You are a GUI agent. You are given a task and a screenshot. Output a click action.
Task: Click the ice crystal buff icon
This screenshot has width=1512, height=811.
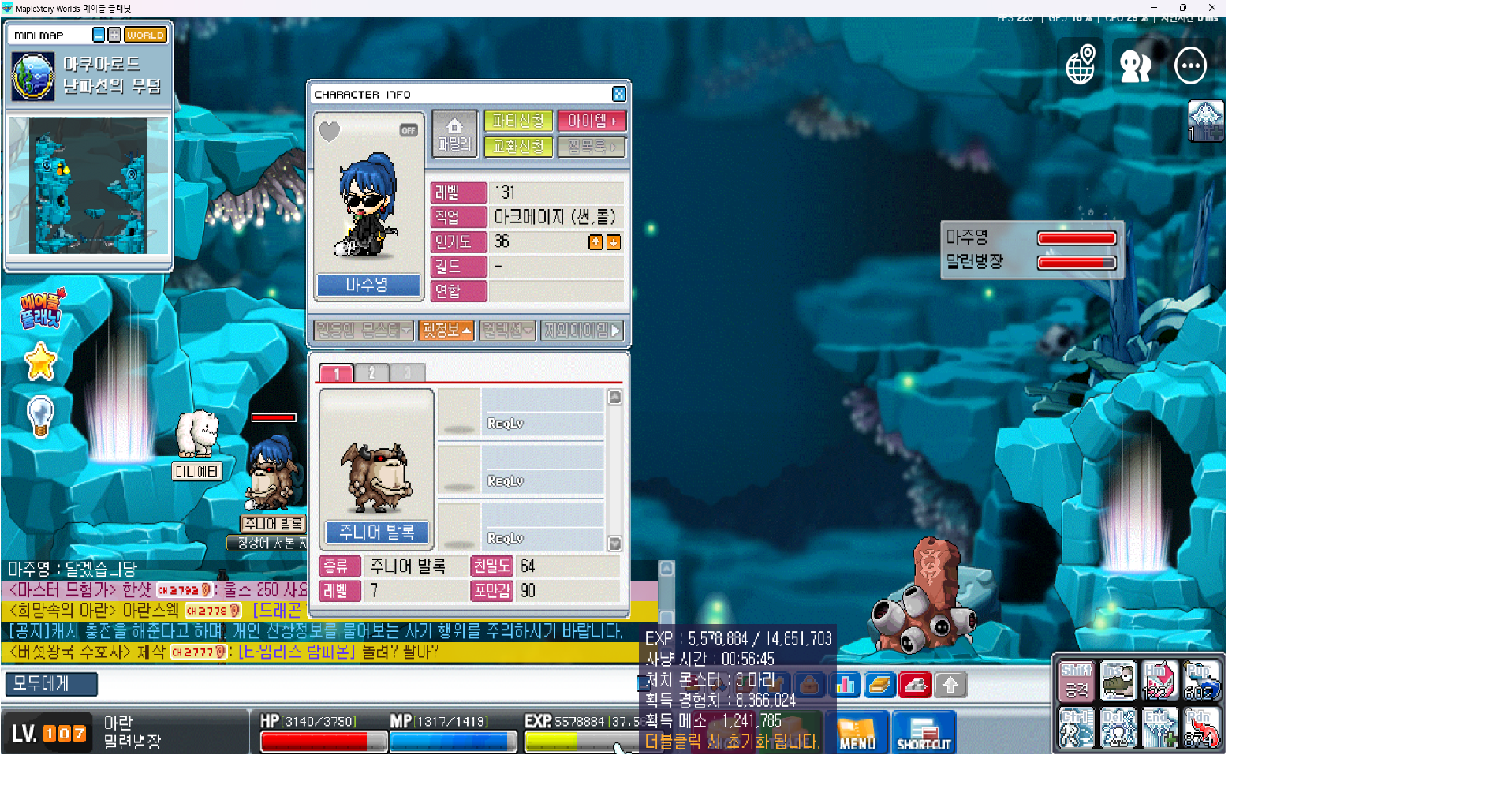[x=1206, y=121]
